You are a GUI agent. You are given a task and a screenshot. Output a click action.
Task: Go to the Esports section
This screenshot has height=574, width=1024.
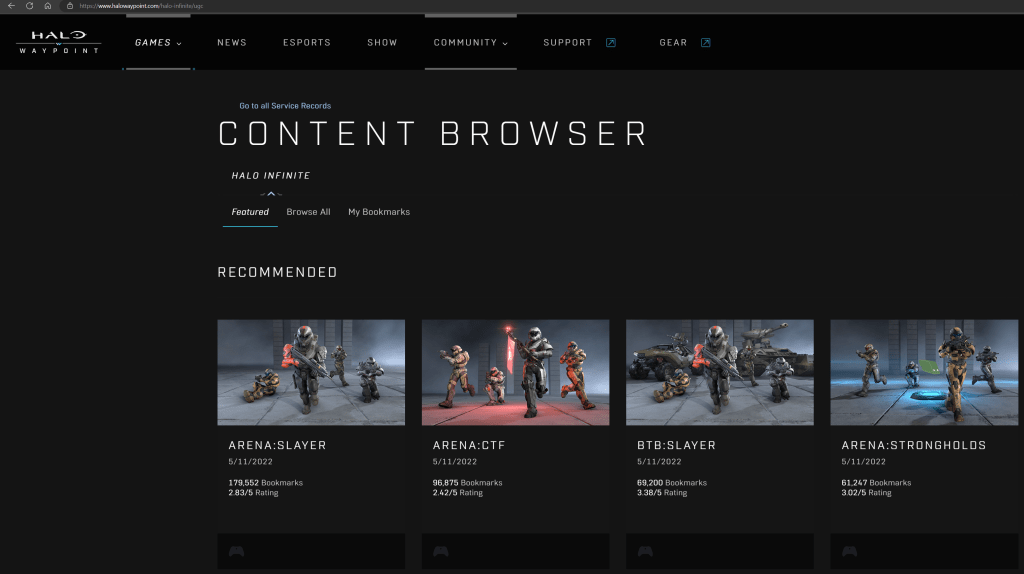307,43
